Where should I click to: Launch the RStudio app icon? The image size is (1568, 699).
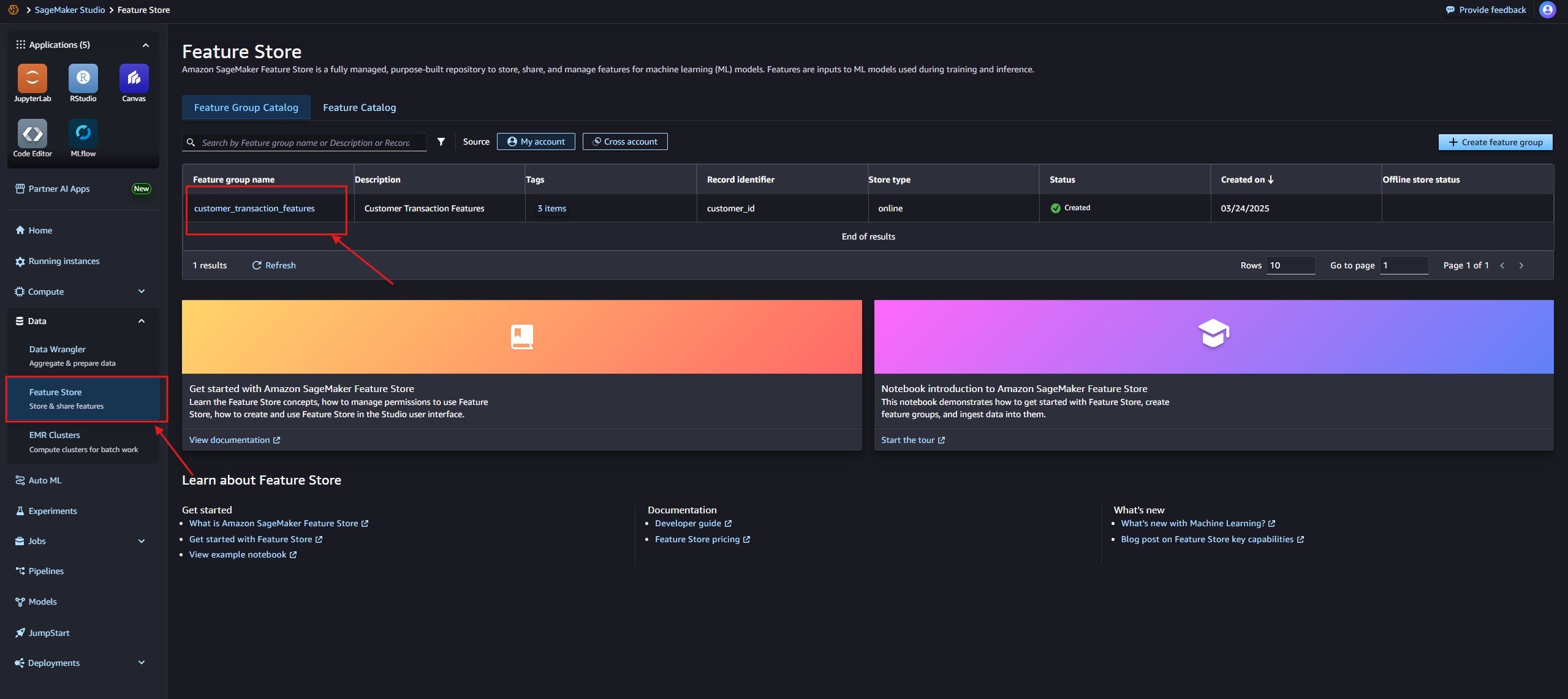[x=83, y=79]
